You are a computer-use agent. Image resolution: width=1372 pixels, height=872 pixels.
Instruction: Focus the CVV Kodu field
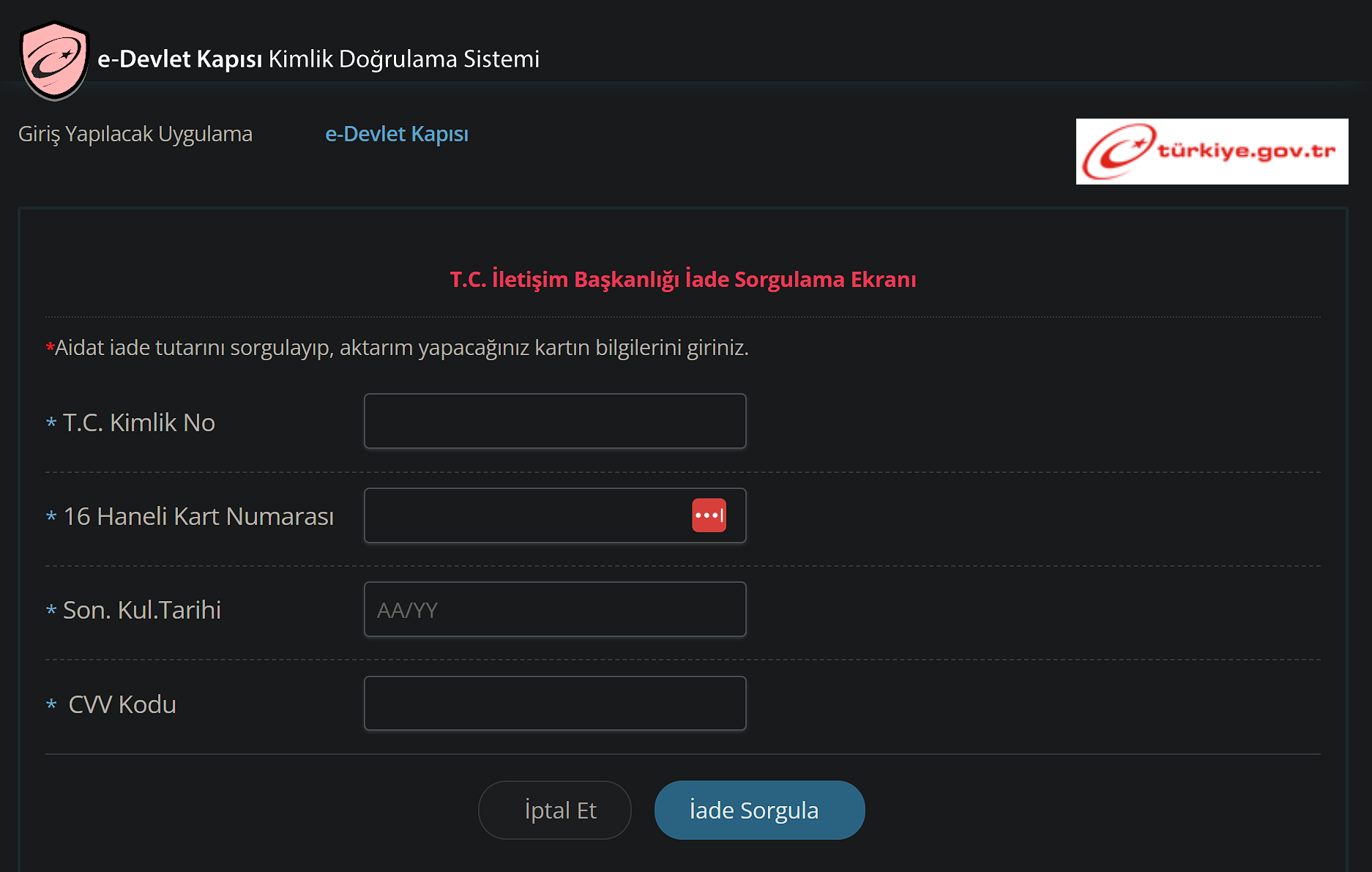pyautogui.click(x=555, y=704)
